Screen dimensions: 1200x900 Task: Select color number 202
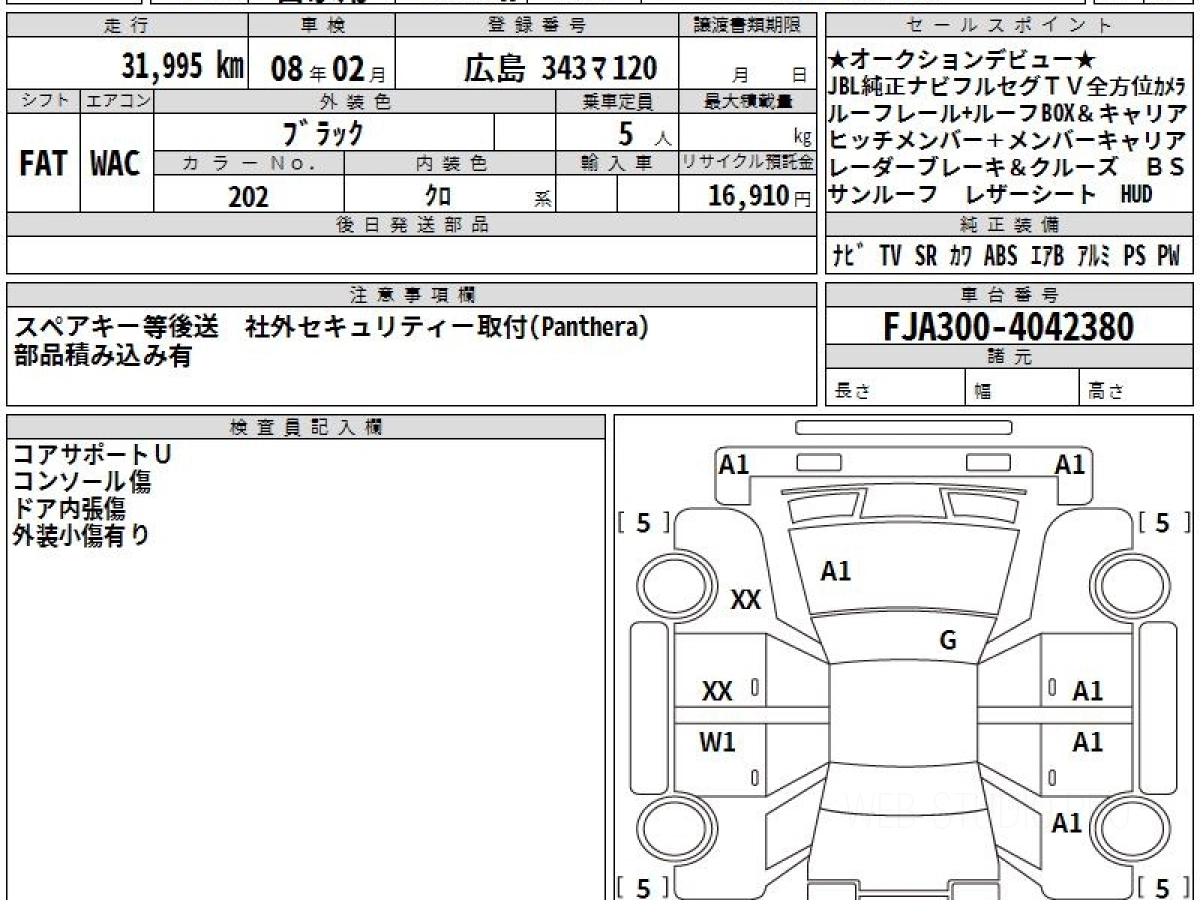[248, 196]
